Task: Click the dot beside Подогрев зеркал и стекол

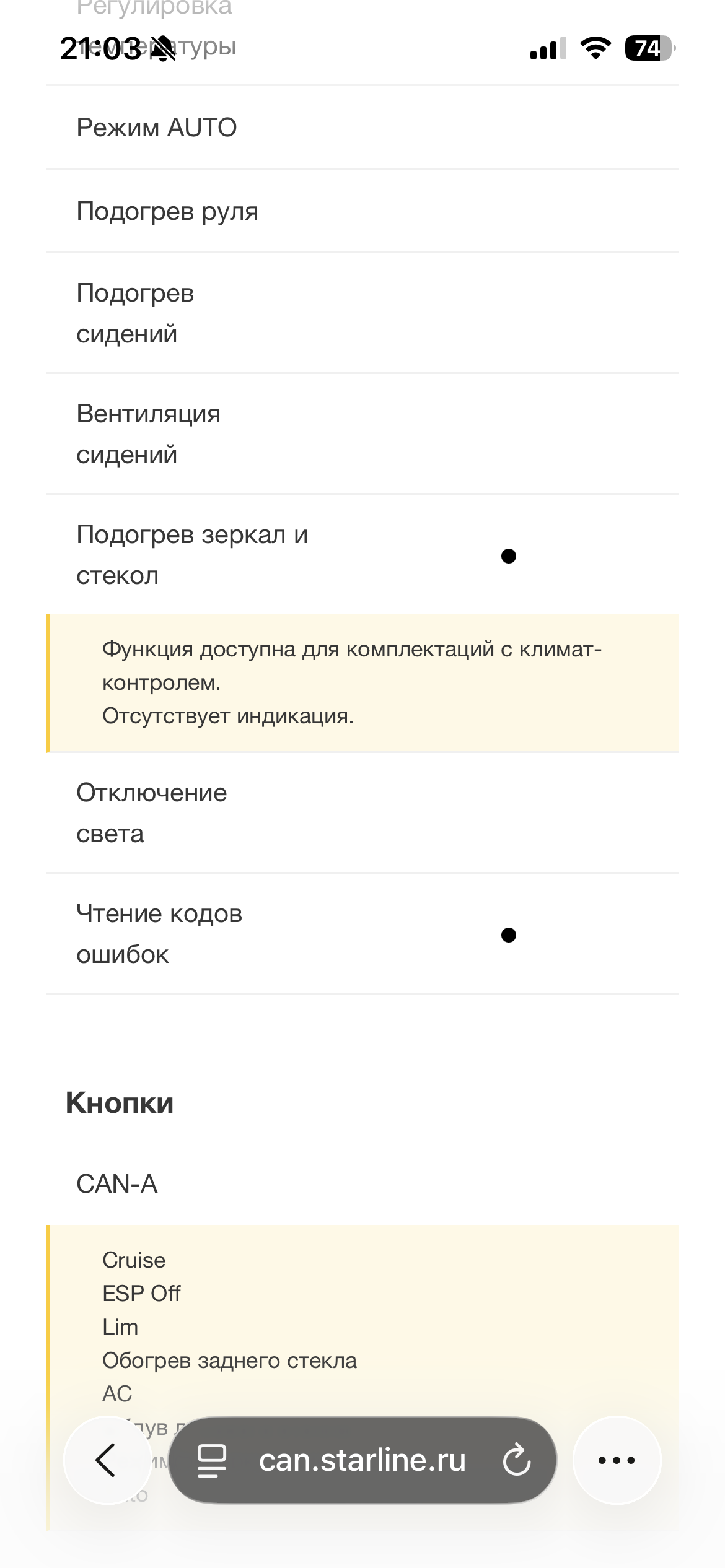Action: pyautogui.click(x=508, y=556)
